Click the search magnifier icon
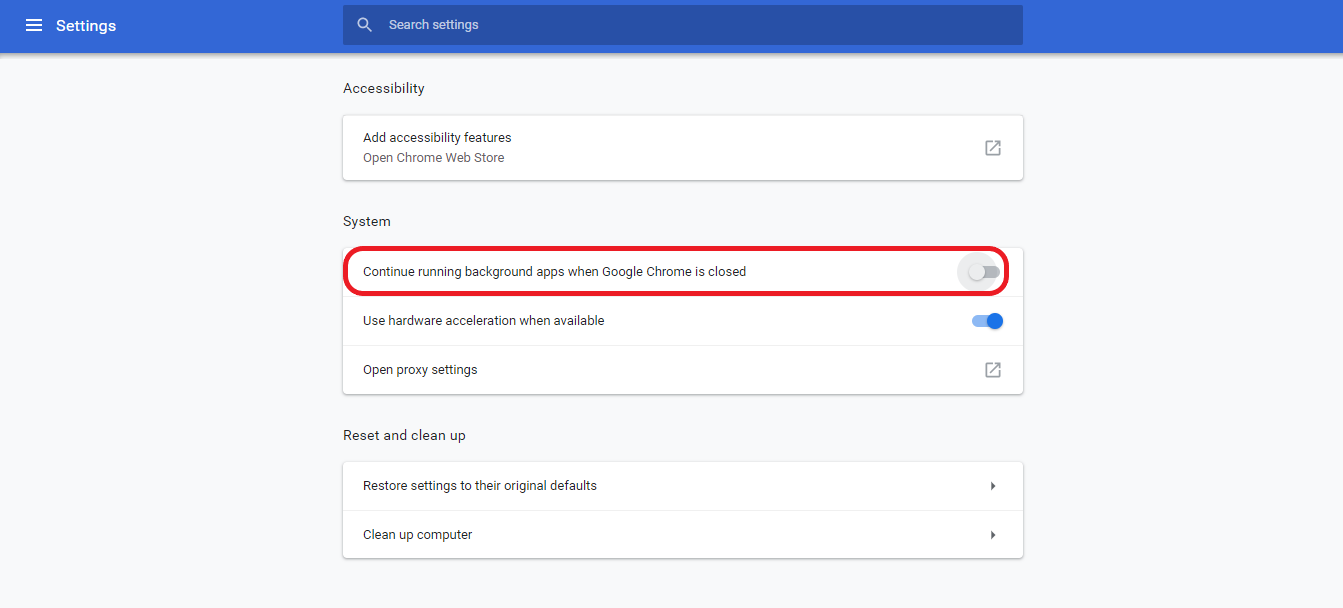 pyautogui.click(x=365, y=25)
